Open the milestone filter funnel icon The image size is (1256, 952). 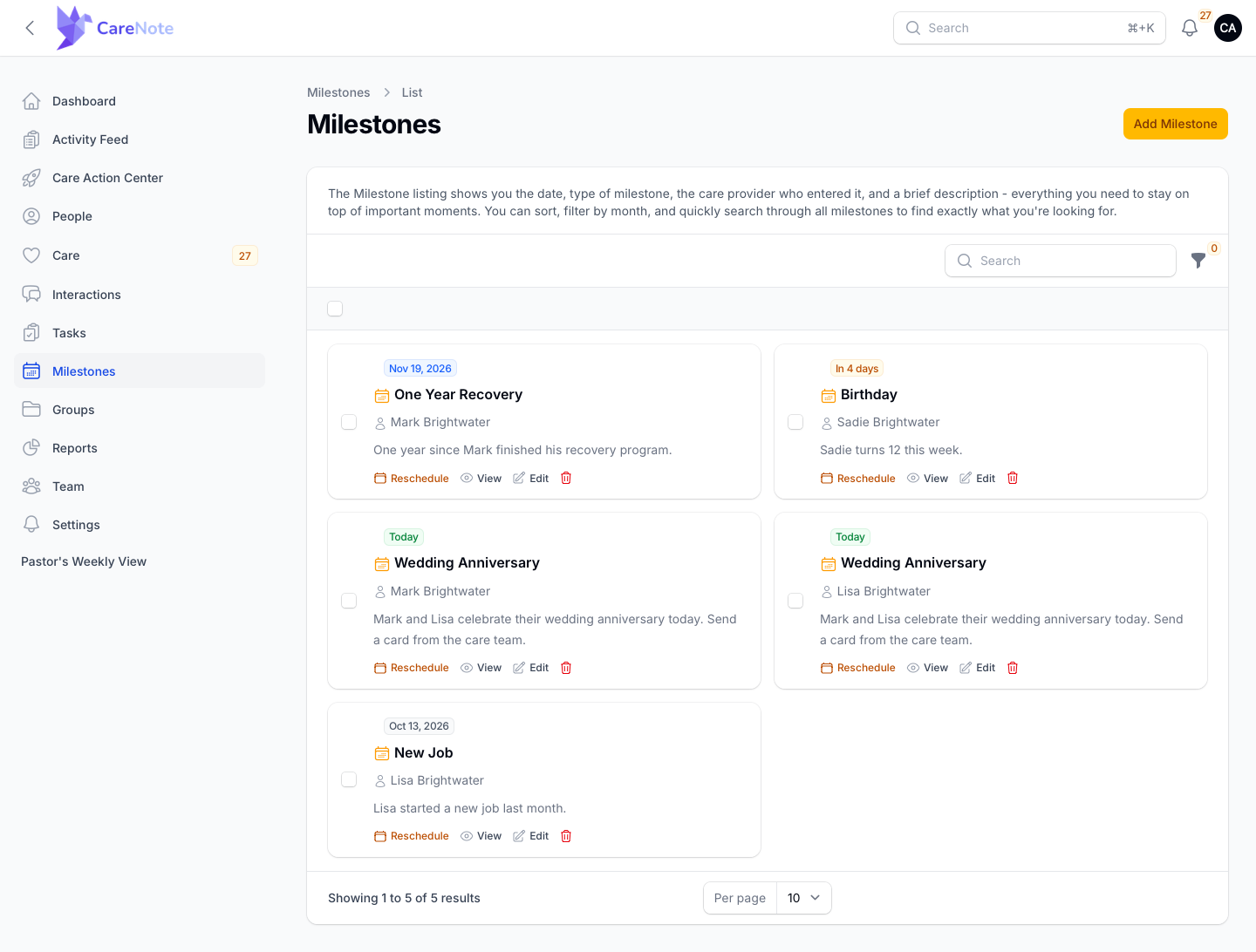[x=1198, y=261]
